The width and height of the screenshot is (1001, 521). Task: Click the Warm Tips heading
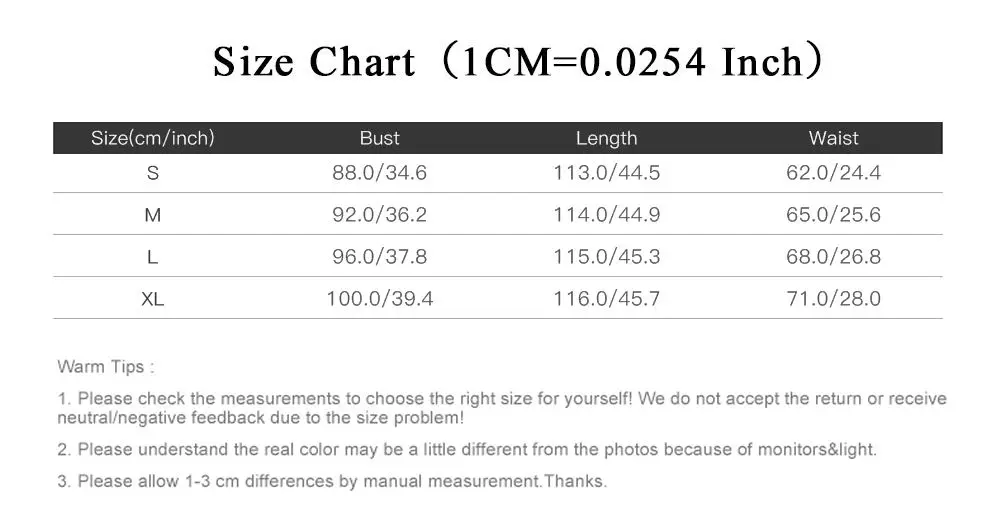tap(106, 367)
